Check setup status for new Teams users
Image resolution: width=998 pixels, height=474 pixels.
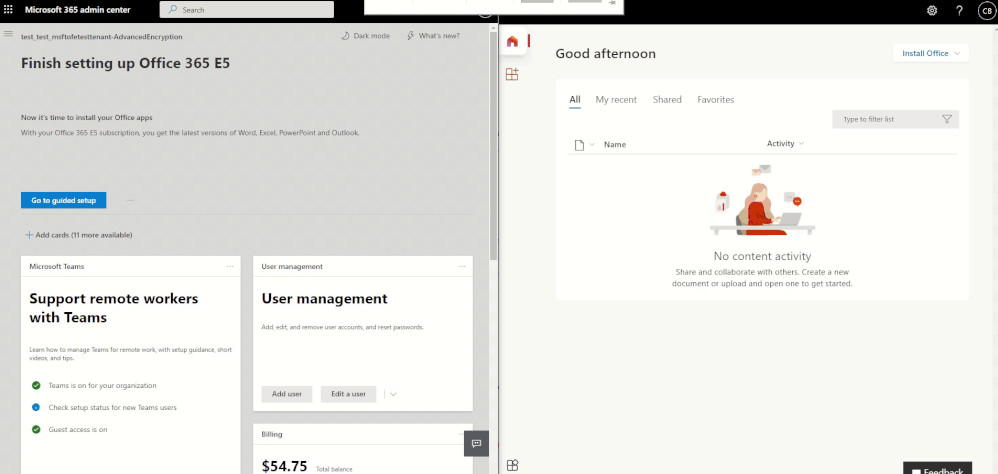[113, 407]
